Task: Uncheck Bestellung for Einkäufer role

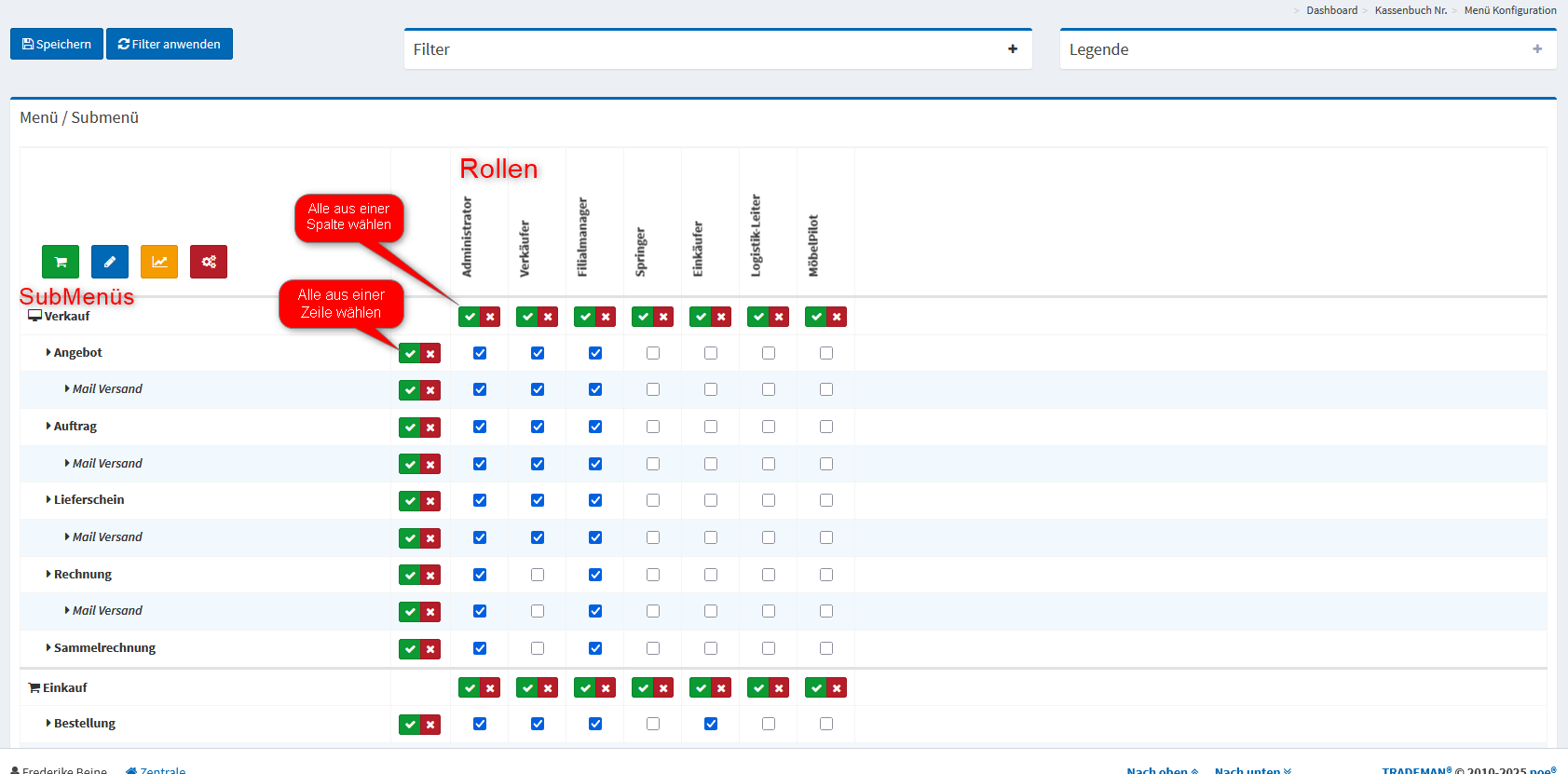Action: (x=711, y=724)
